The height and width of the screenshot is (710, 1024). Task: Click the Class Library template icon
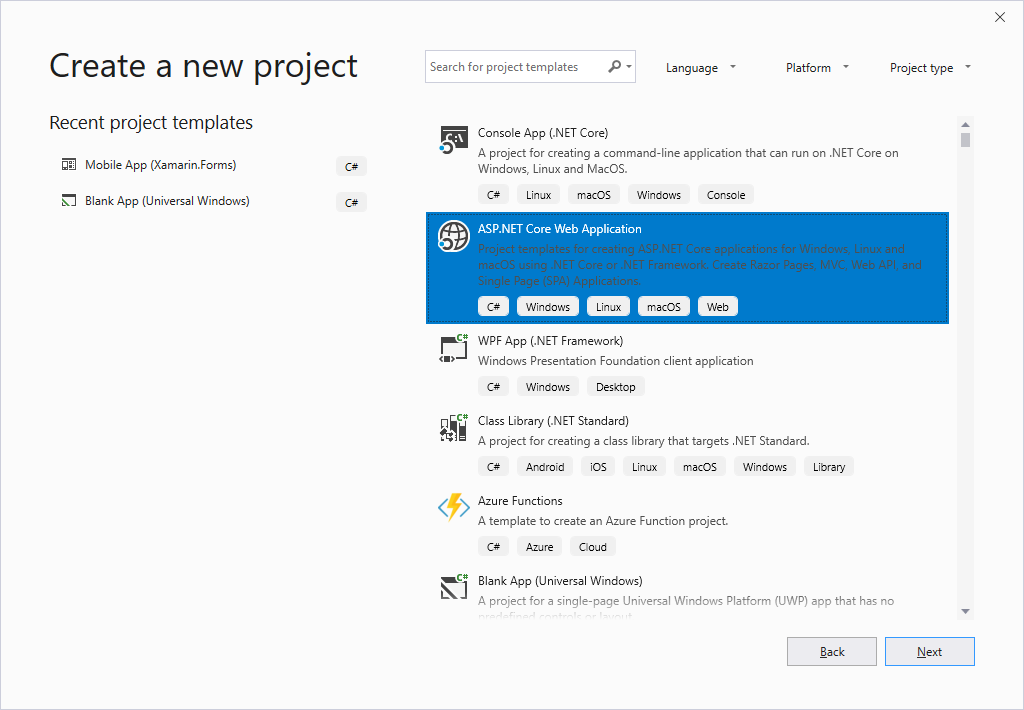[454, 428]
